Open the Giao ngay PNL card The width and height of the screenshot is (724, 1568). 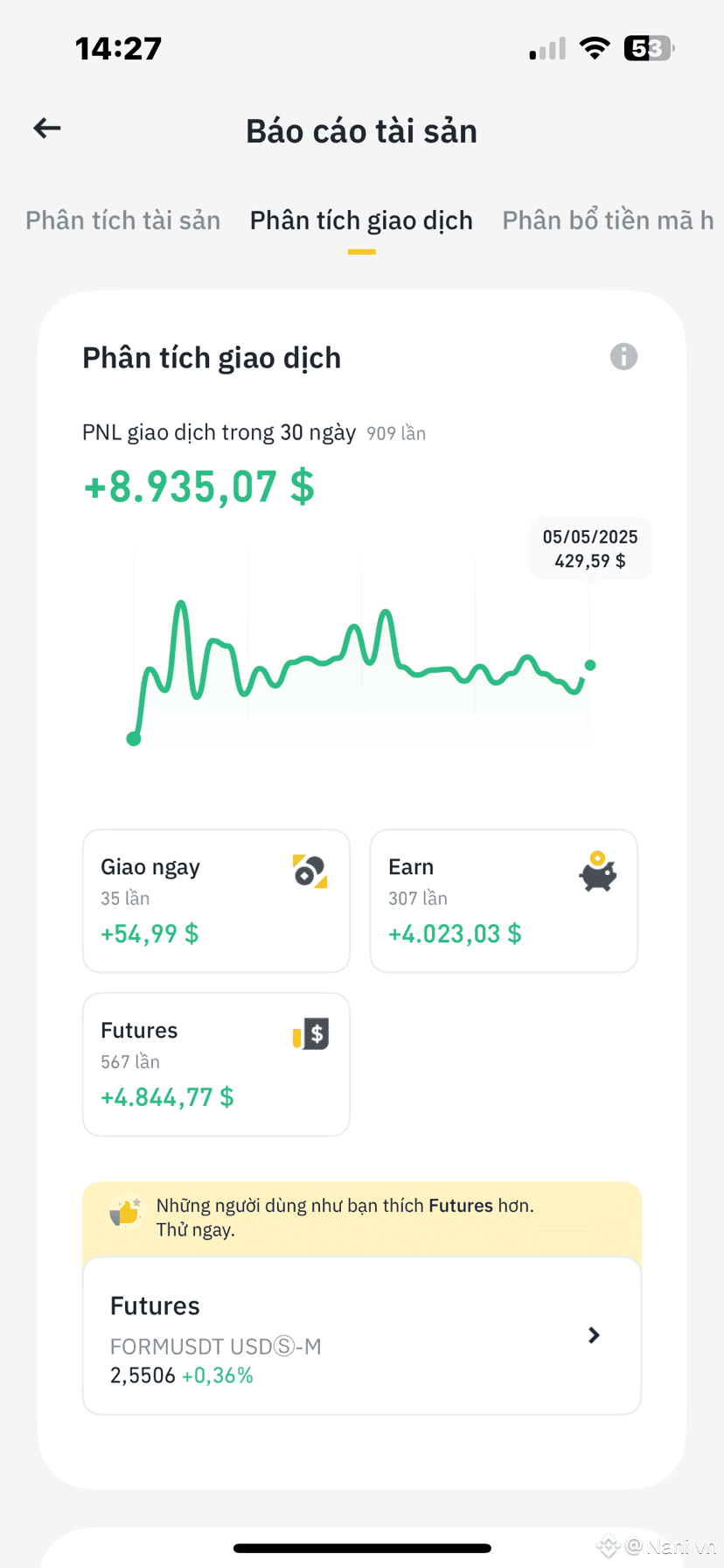216,900
